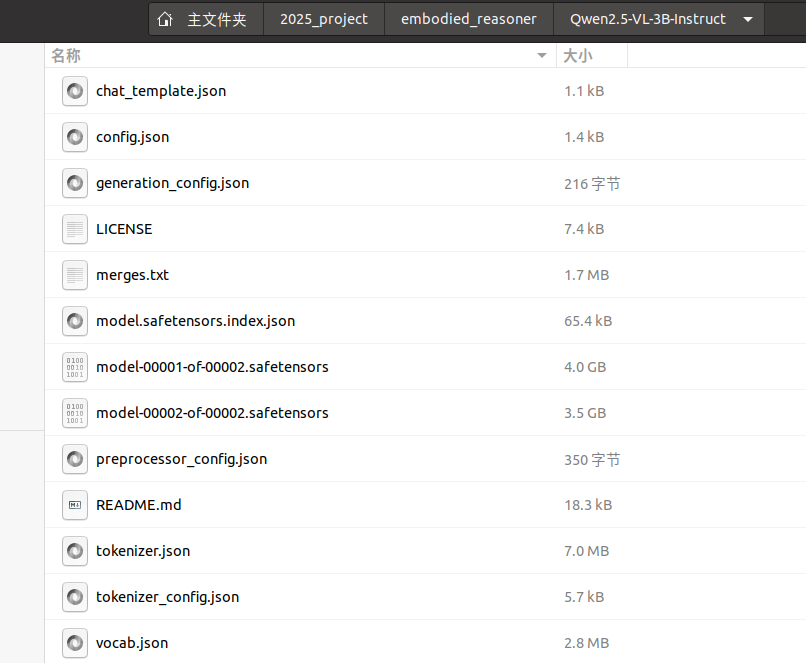The image size is (806, 663).
Task: Select model-00001-of-00002.safetensors file name
Action: click(212, 367)
